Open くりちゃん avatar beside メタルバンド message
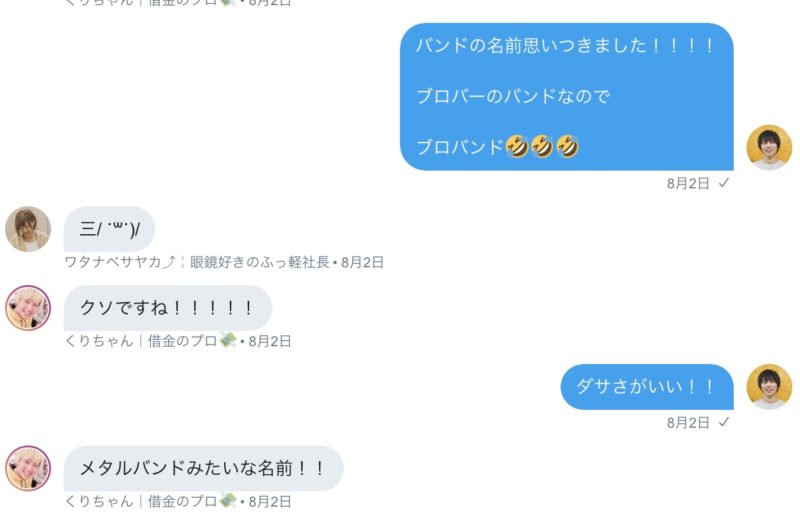Viewport: 800px width, 513px height. click(x=28, y=468)
